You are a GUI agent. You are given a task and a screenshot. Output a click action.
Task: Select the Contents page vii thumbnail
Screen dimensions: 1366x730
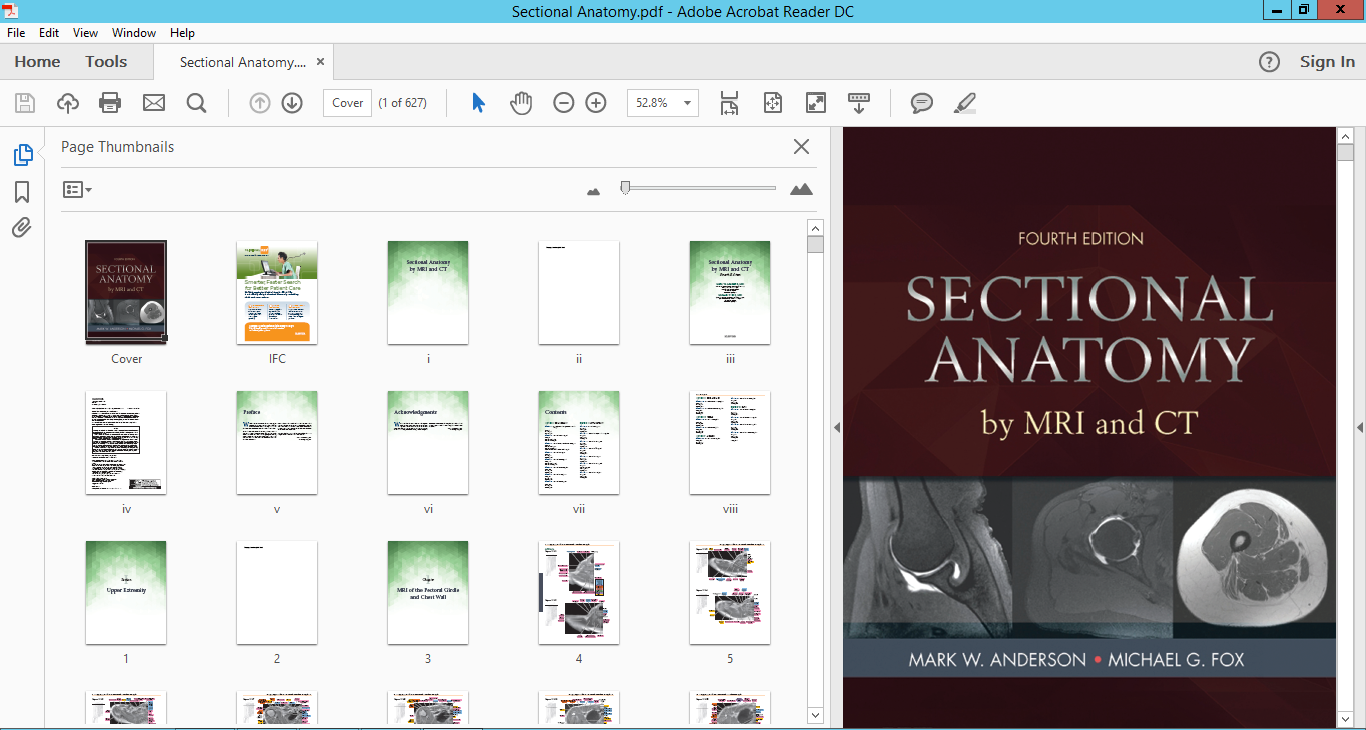[579, 442]
